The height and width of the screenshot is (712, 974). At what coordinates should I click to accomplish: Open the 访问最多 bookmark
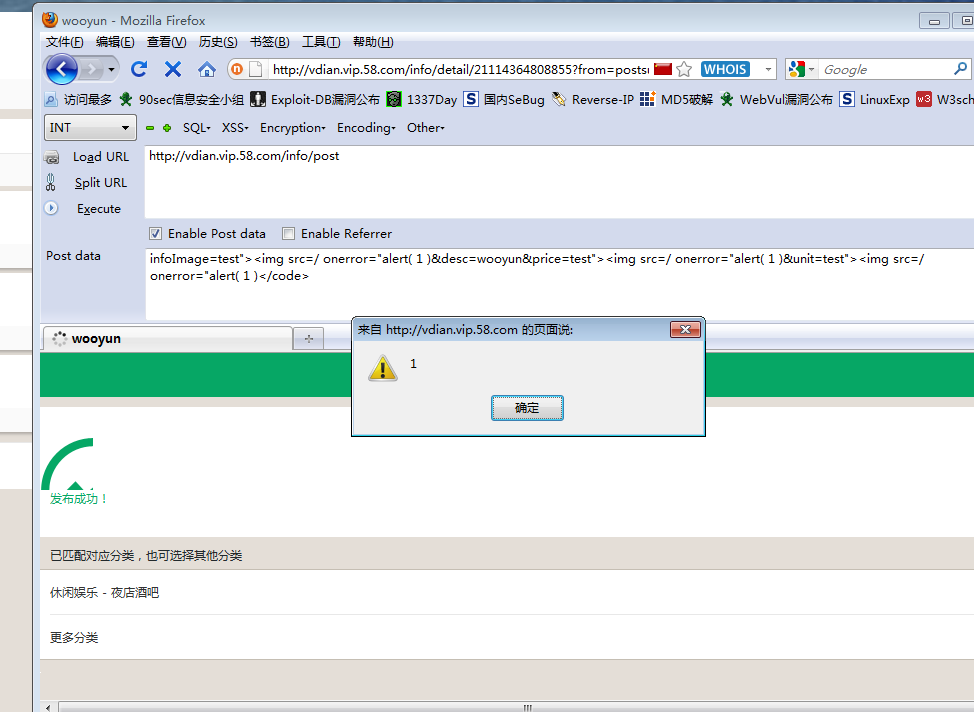pos(78,99)
